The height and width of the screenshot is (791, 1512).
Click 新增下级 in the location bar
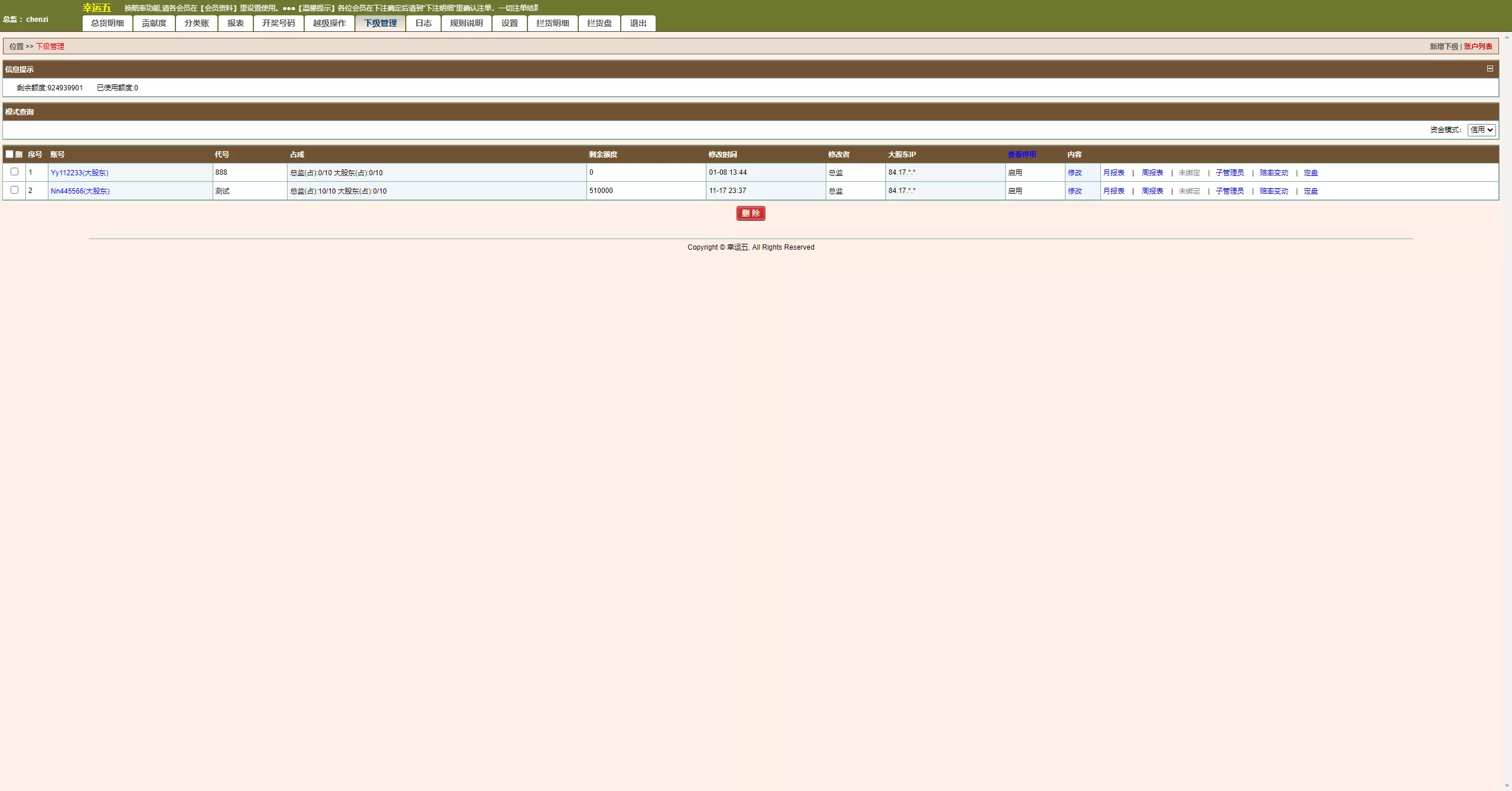1443,47
